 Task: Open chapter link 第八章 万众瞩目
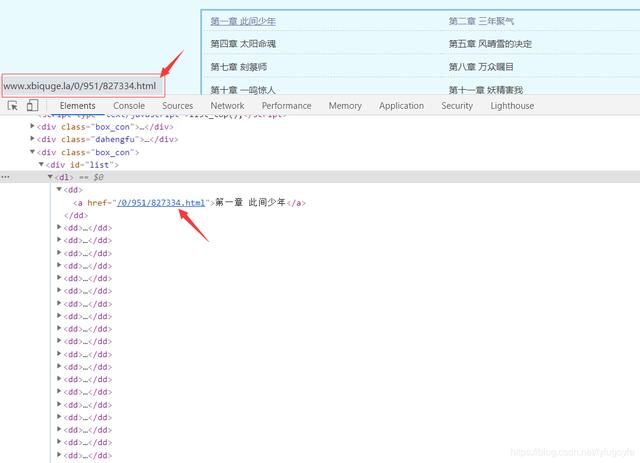[x=481, y=67]
